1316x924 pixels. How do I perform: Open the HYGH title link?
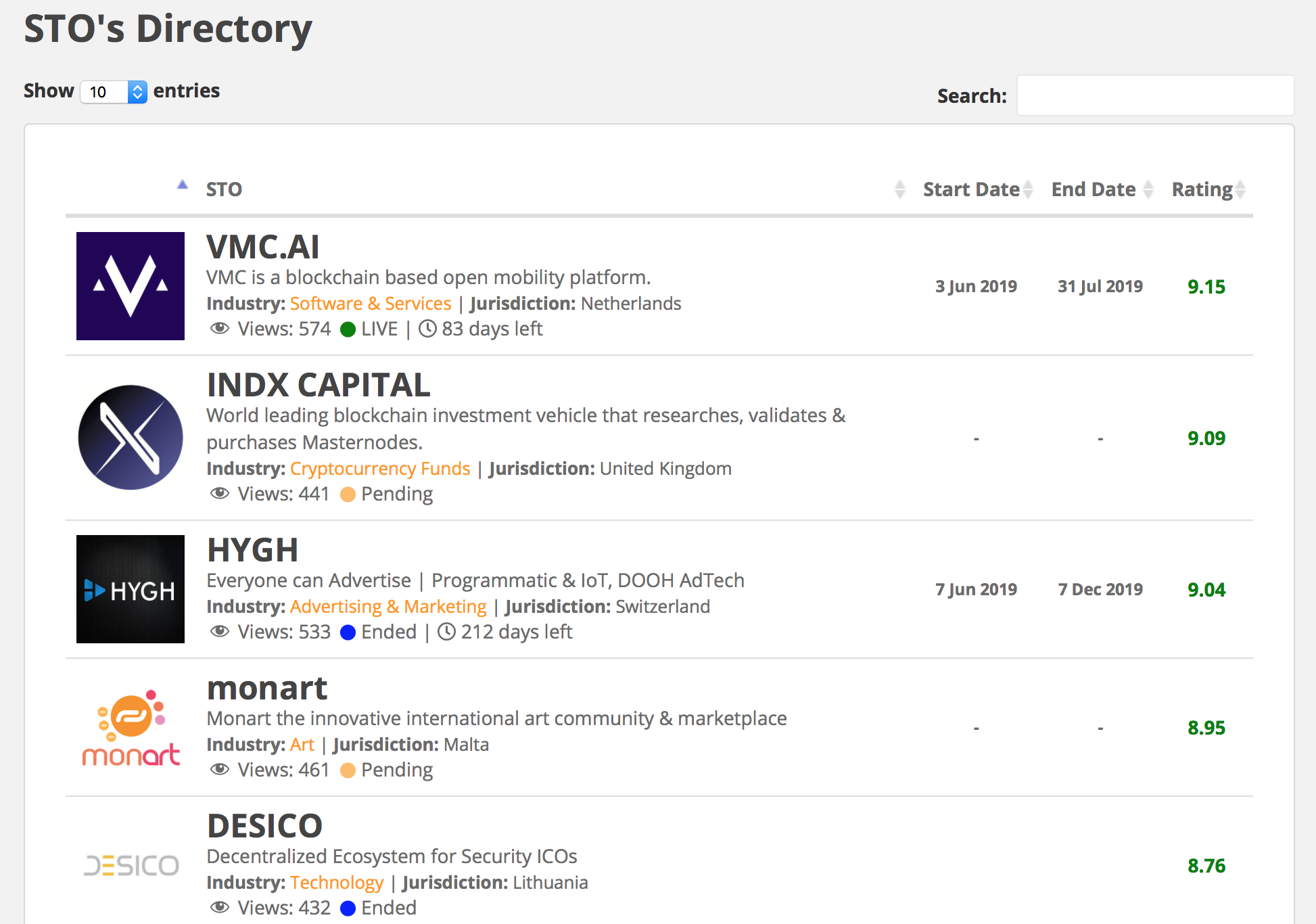(x=252, y=550)
